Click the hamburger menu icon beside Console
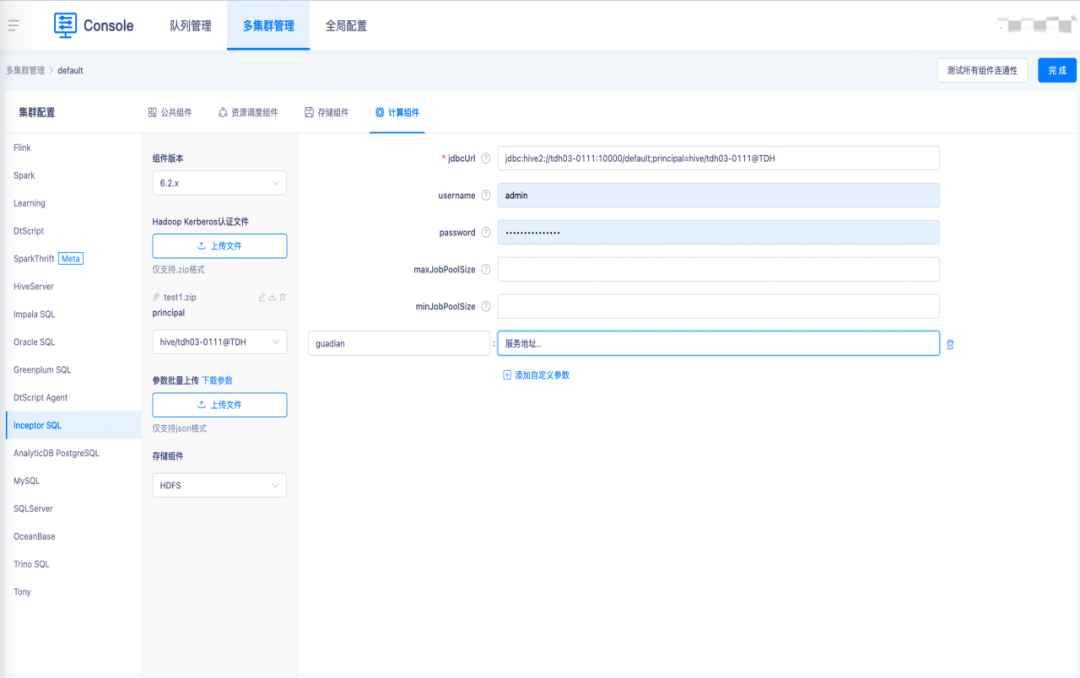Viewport: 1080px width, 678px height. [14, 25]
